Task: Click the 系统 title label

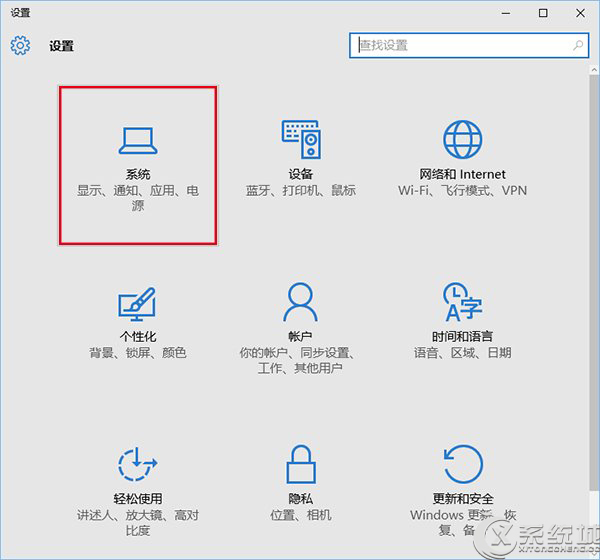Action: [138, 174]
